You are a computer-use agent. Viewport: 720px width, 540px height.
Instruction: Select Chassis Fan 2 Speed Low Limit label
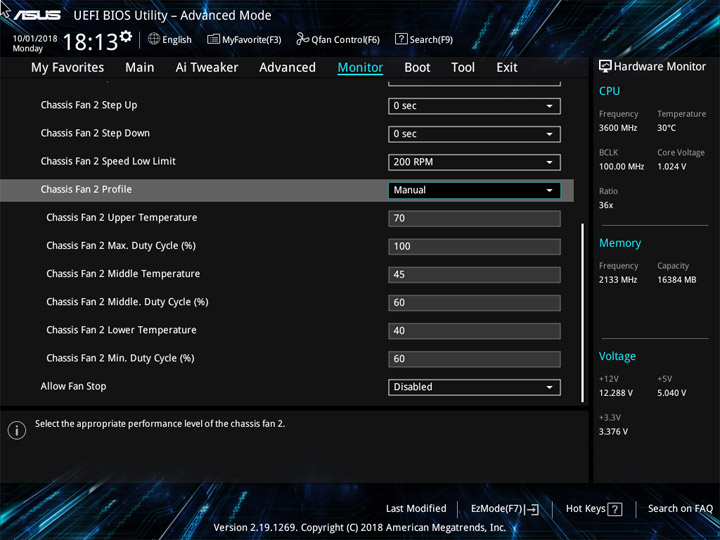pyautogui.click(x=108, y=161)
